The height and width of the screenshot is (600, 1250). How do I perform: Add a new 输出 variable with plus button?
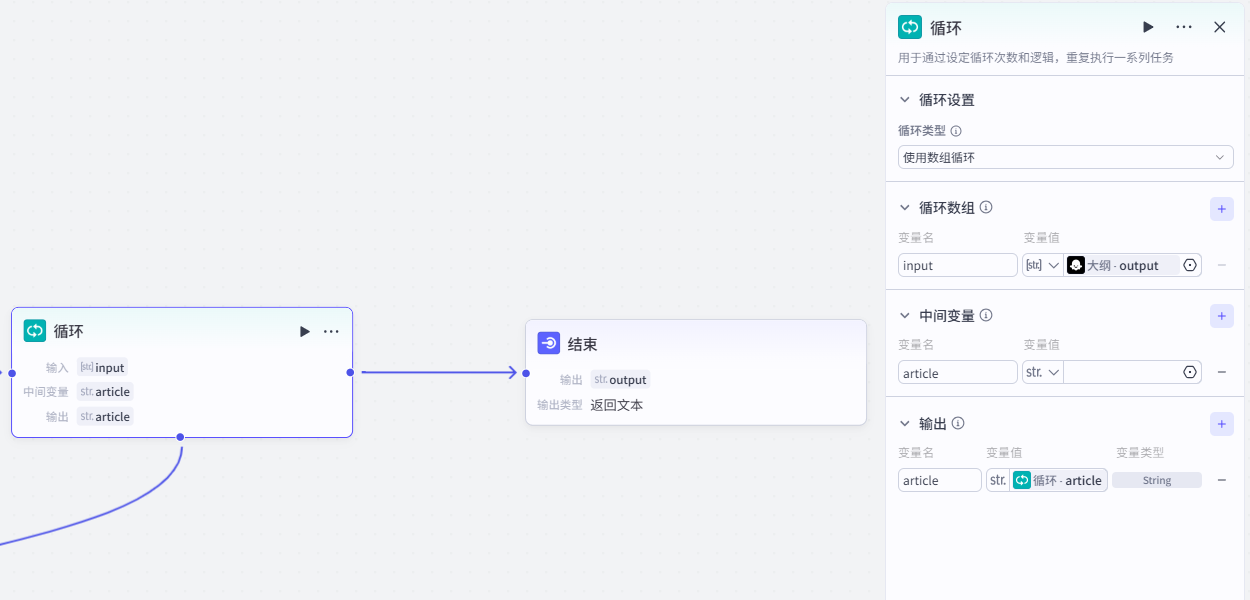click(x=1221, y=424)
